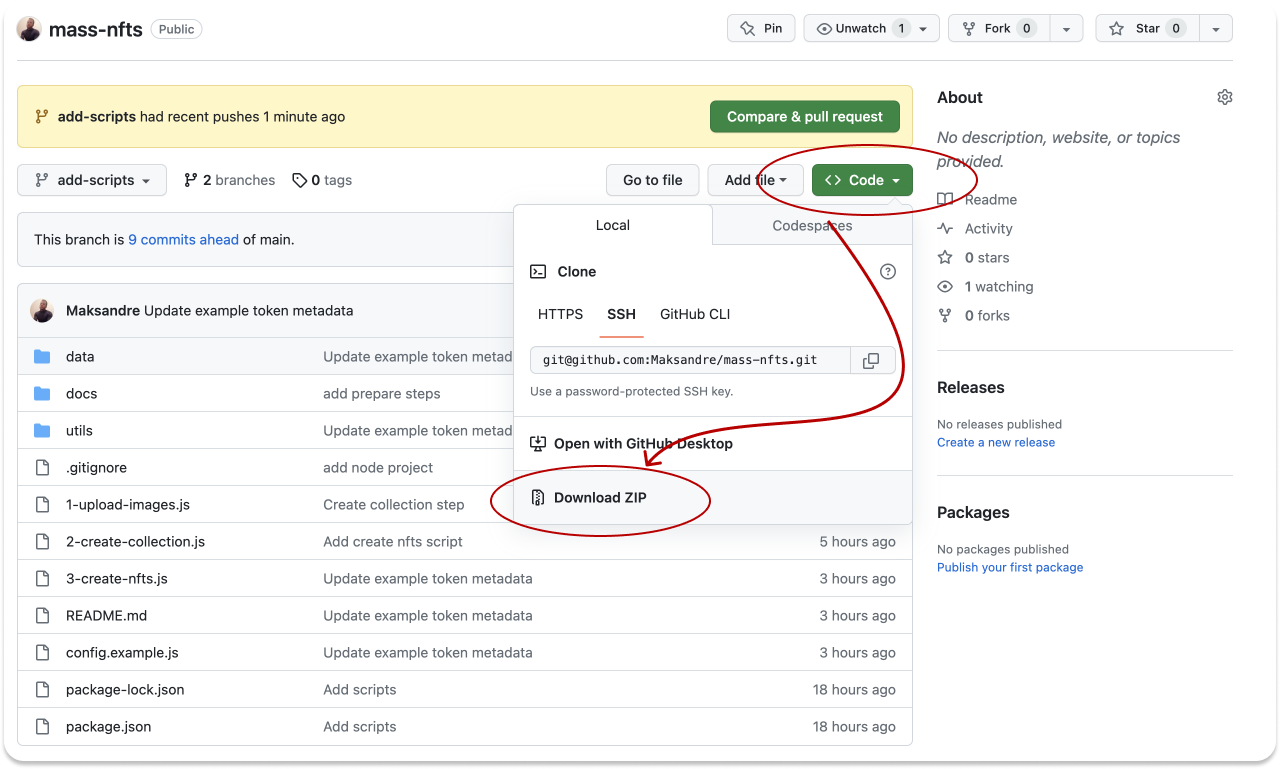Open the docs folder

pyautogui.click(x=82, y=394)
